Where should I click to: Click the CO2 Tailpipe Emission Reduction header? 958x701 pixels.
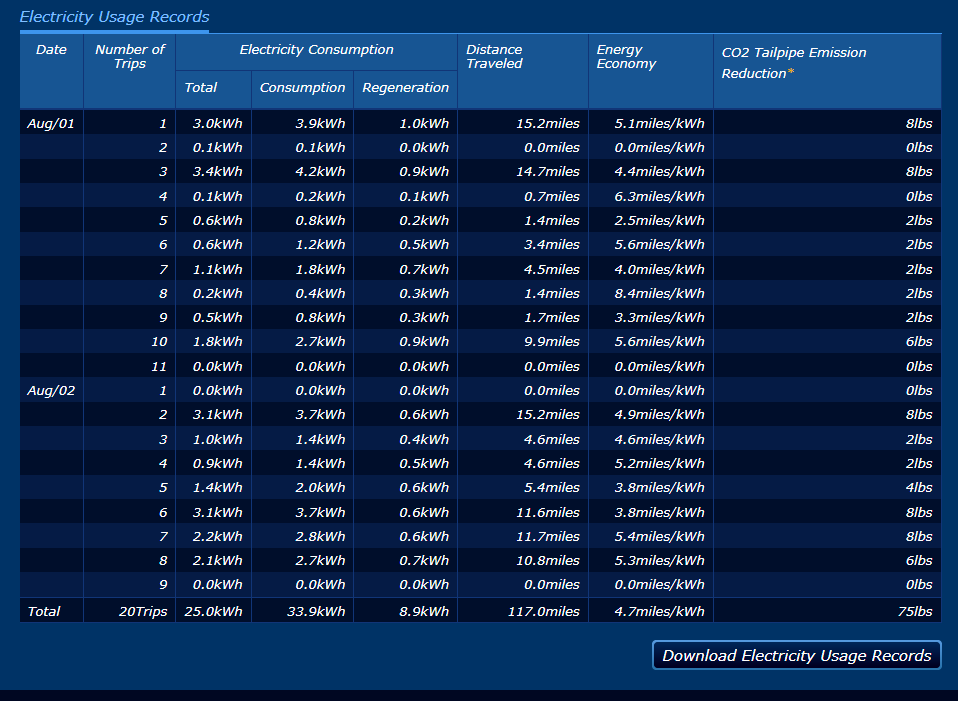tap(794, 53)
